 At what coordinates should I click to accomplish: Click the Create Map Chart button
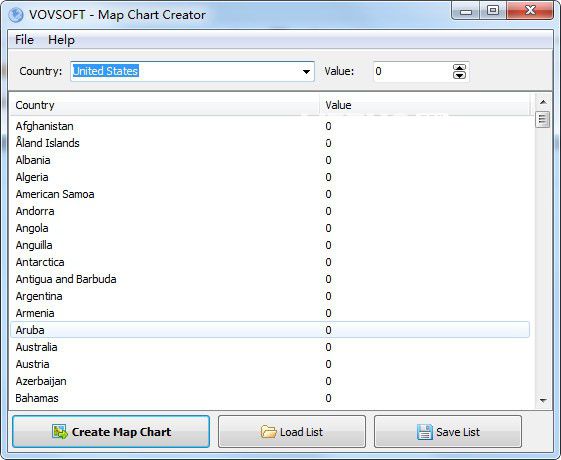pos(111,431)
